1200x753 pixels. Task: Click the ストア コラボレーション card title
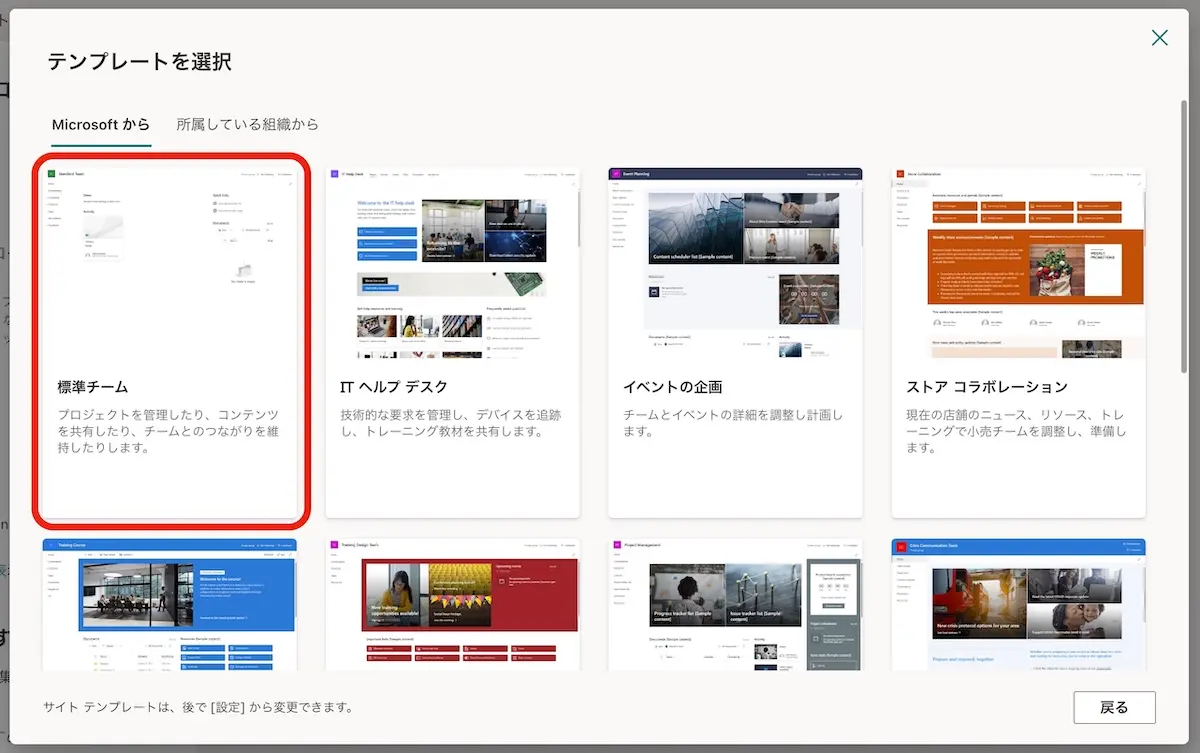click(986, 387)
